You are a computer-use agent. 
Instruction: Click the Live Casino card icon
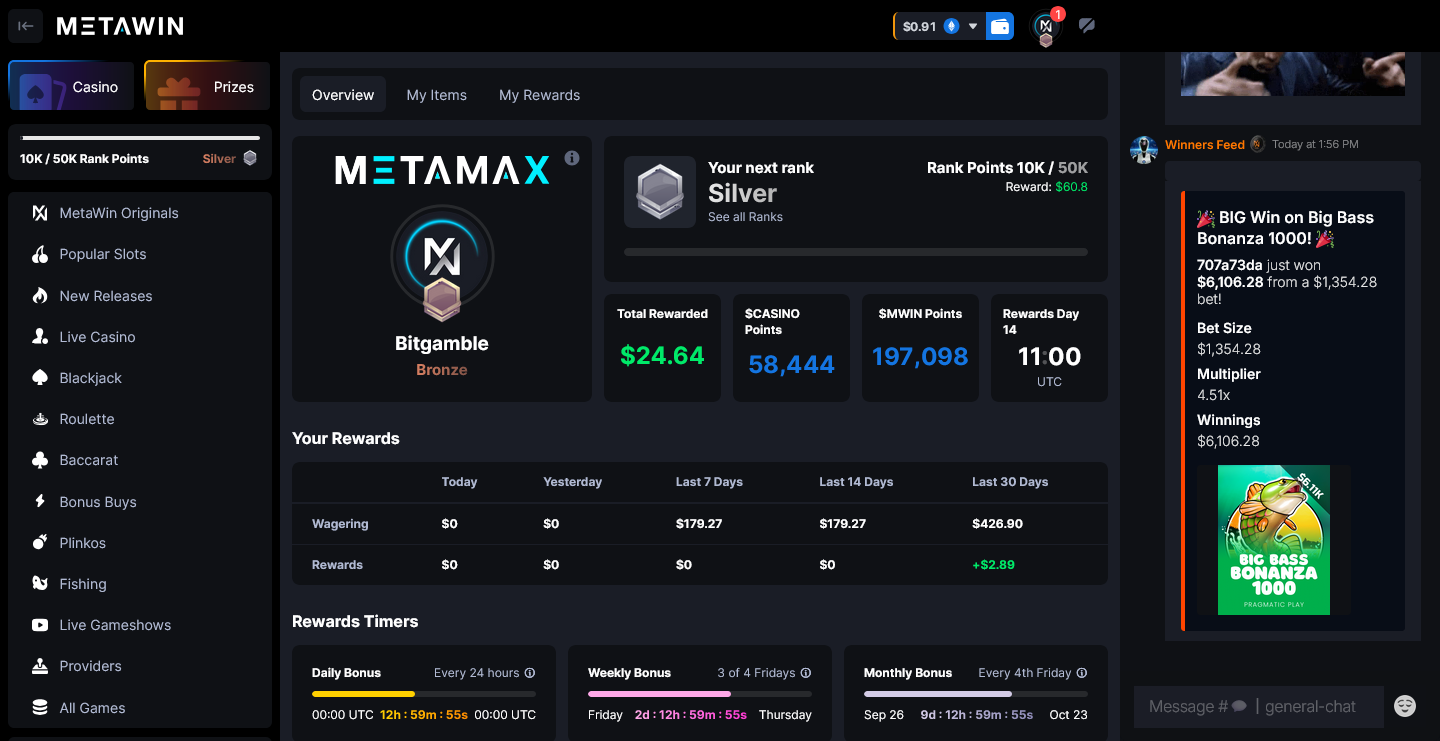(40, 337)
